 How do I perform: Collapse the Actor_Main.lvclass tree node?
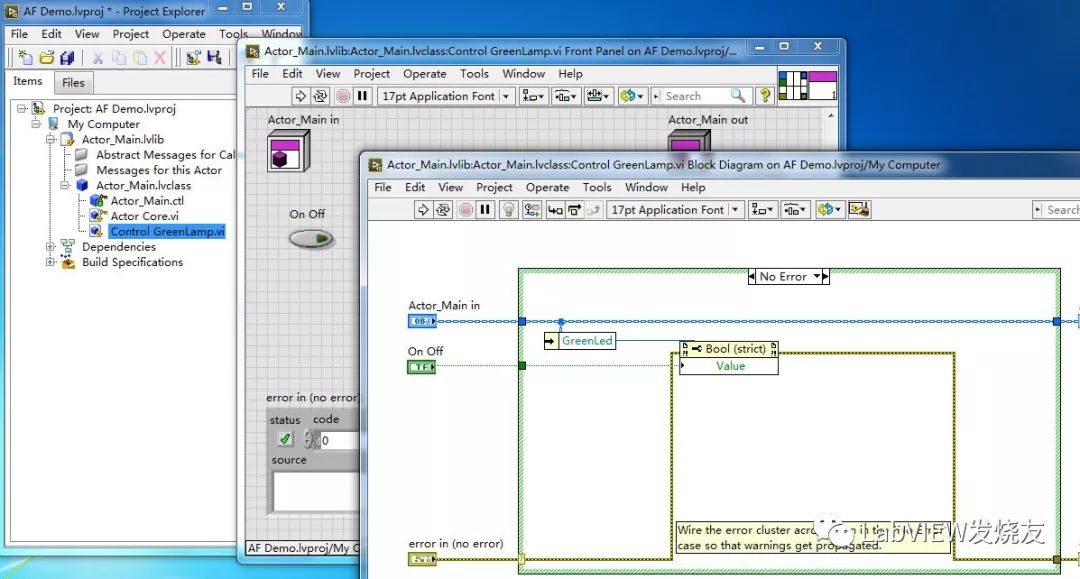point(65,185)
